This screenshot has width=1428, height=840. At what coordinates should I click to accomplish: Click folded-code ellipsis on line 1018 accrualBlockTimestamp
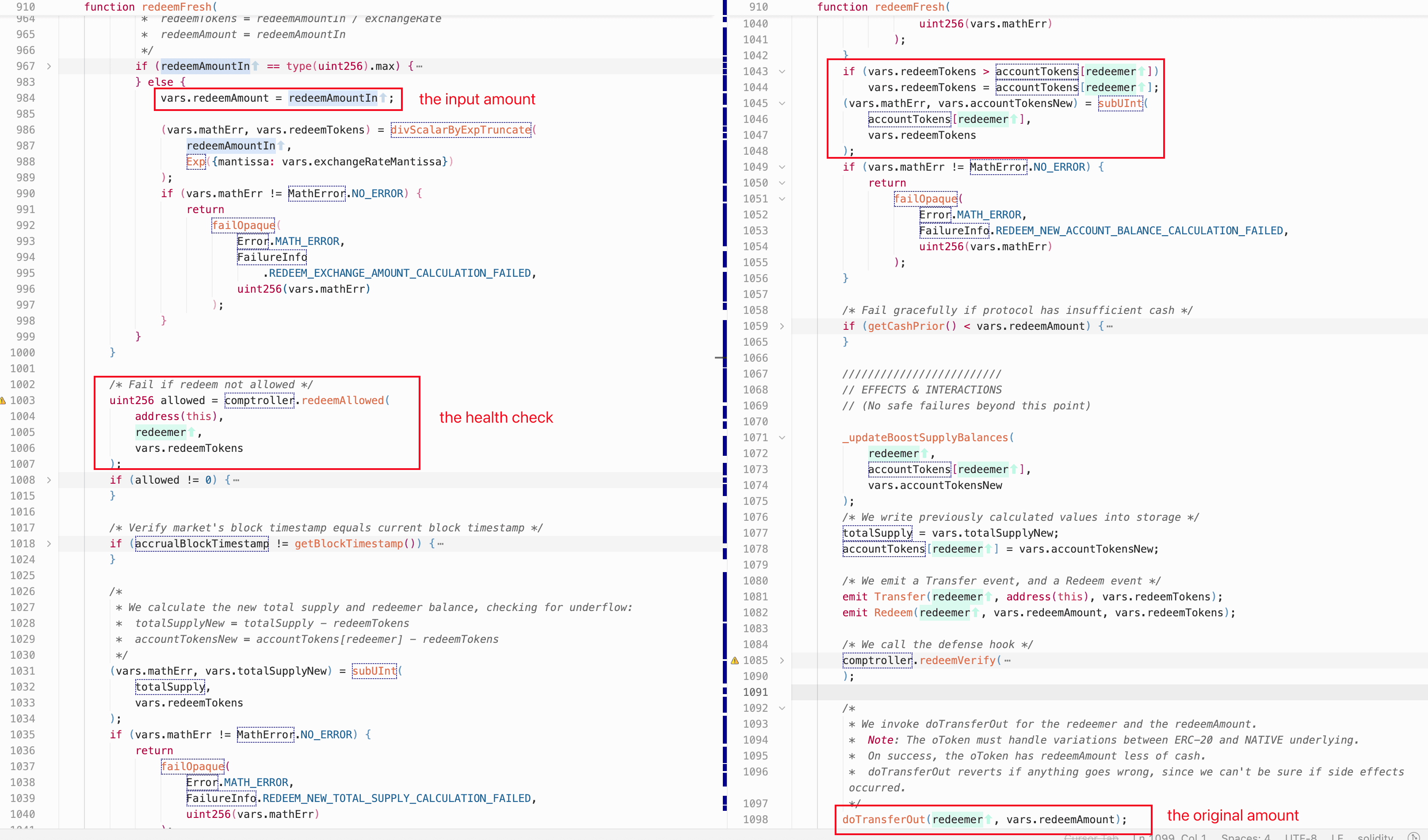coord(441,544)
